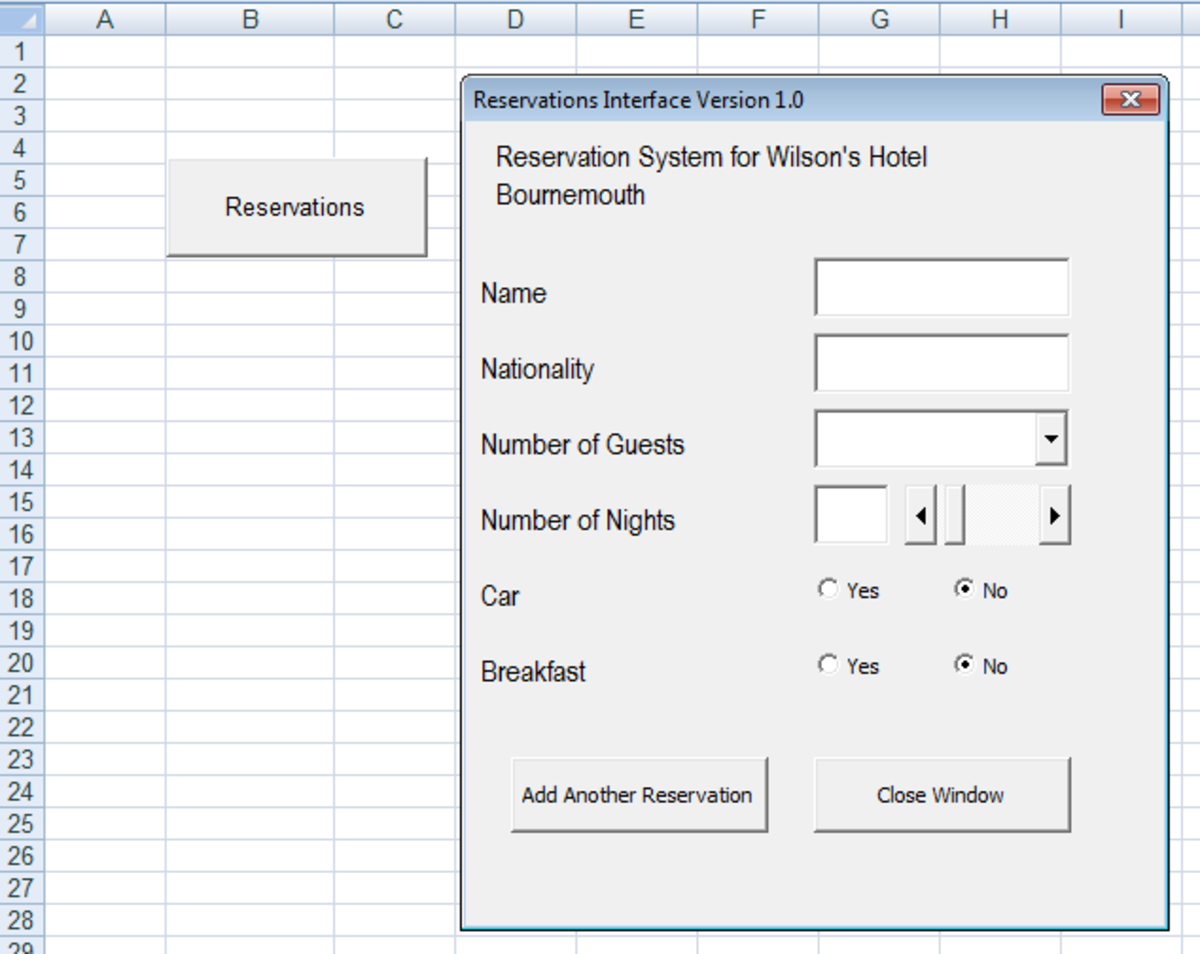
Task: Focus the Nationality input box
Action: (941, 363)
